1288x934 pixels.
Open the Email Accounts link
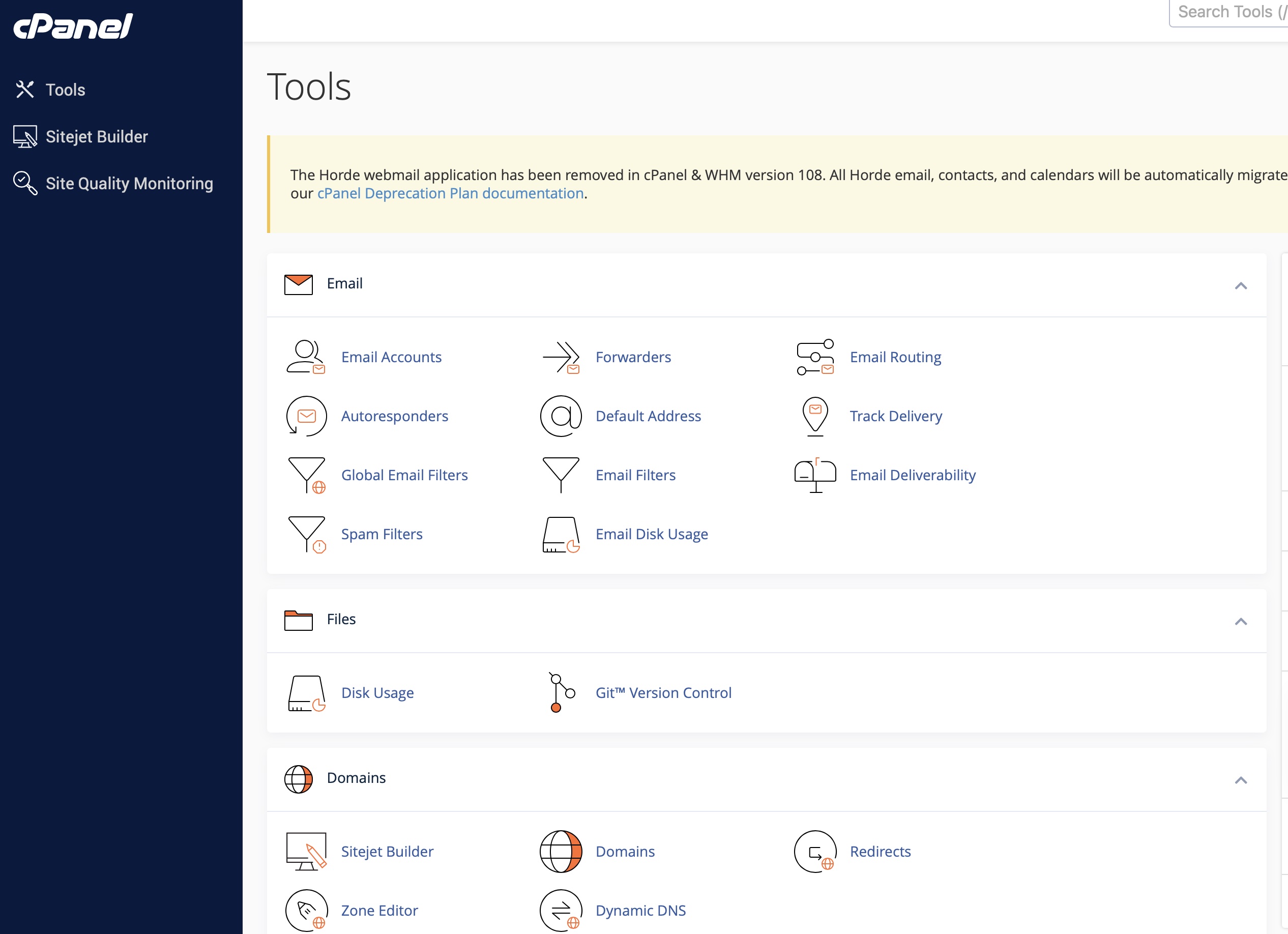391,357
